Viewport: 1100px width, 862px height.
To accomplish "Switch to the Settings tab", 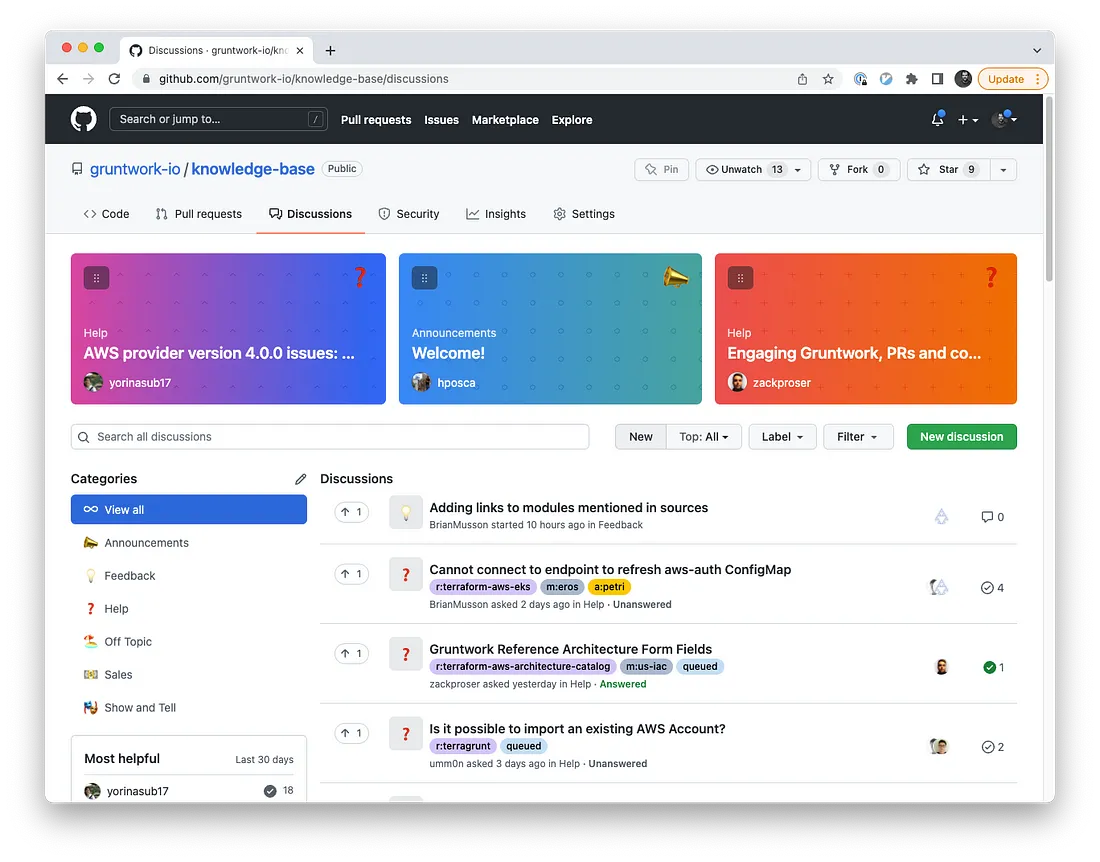I will click(584, 214).
